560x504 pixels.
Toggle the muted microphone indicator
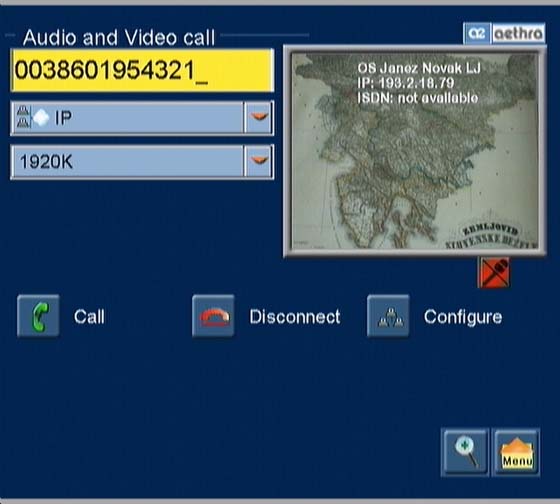click(494, 273)
